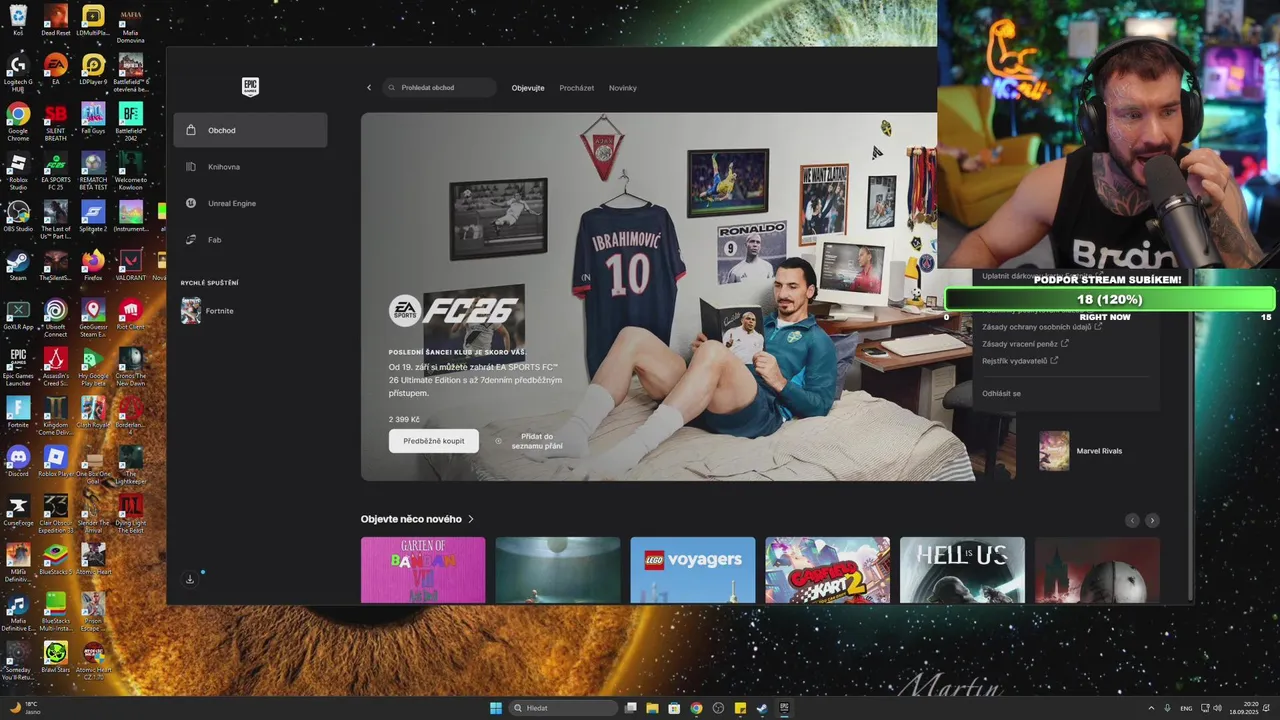Click the carousel next arrow

click(x=1152, y=520)
